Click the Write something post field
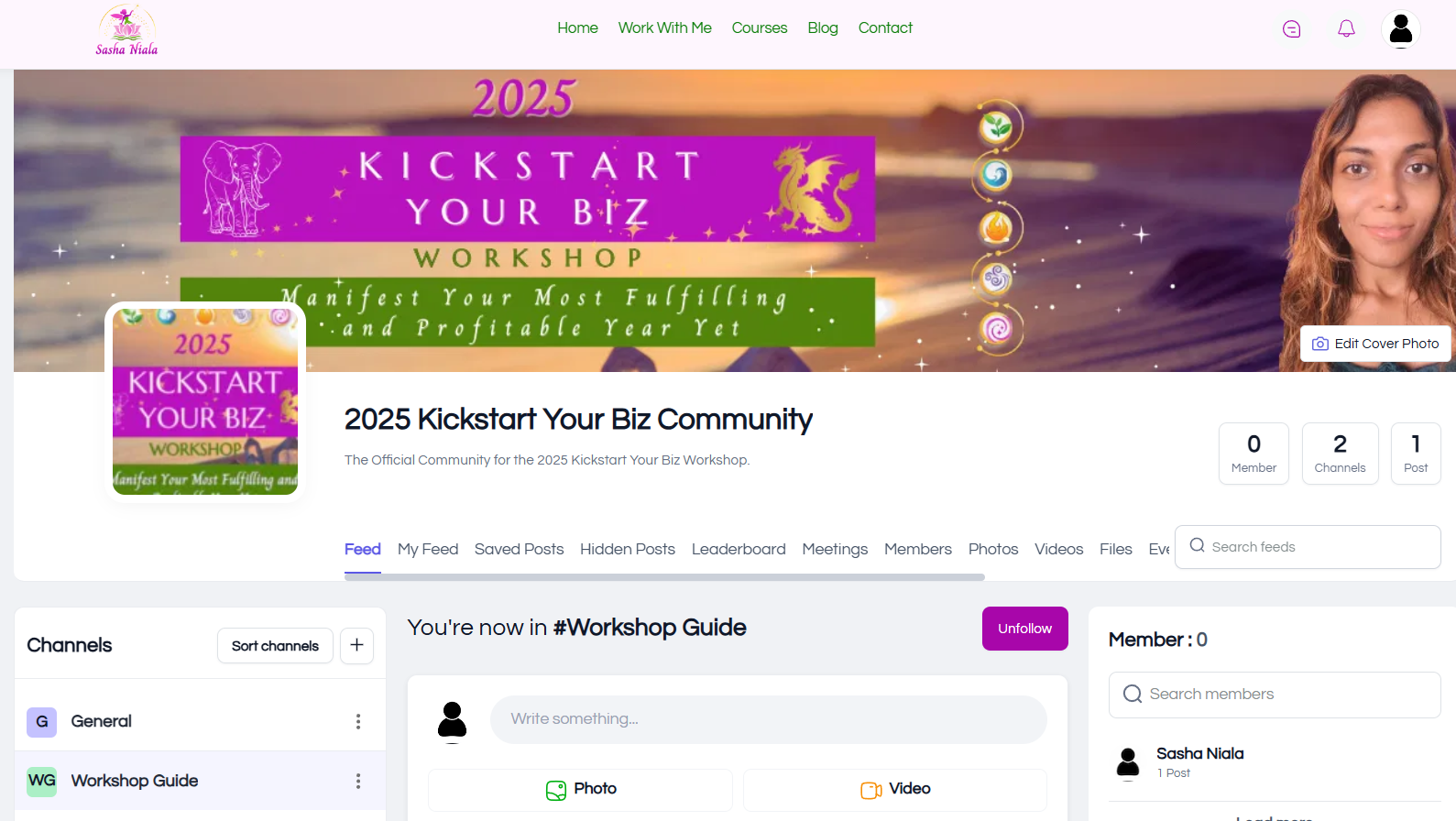Image resolution: width=1456 pixels, height=821 pixels. click(x=768, y=719)
